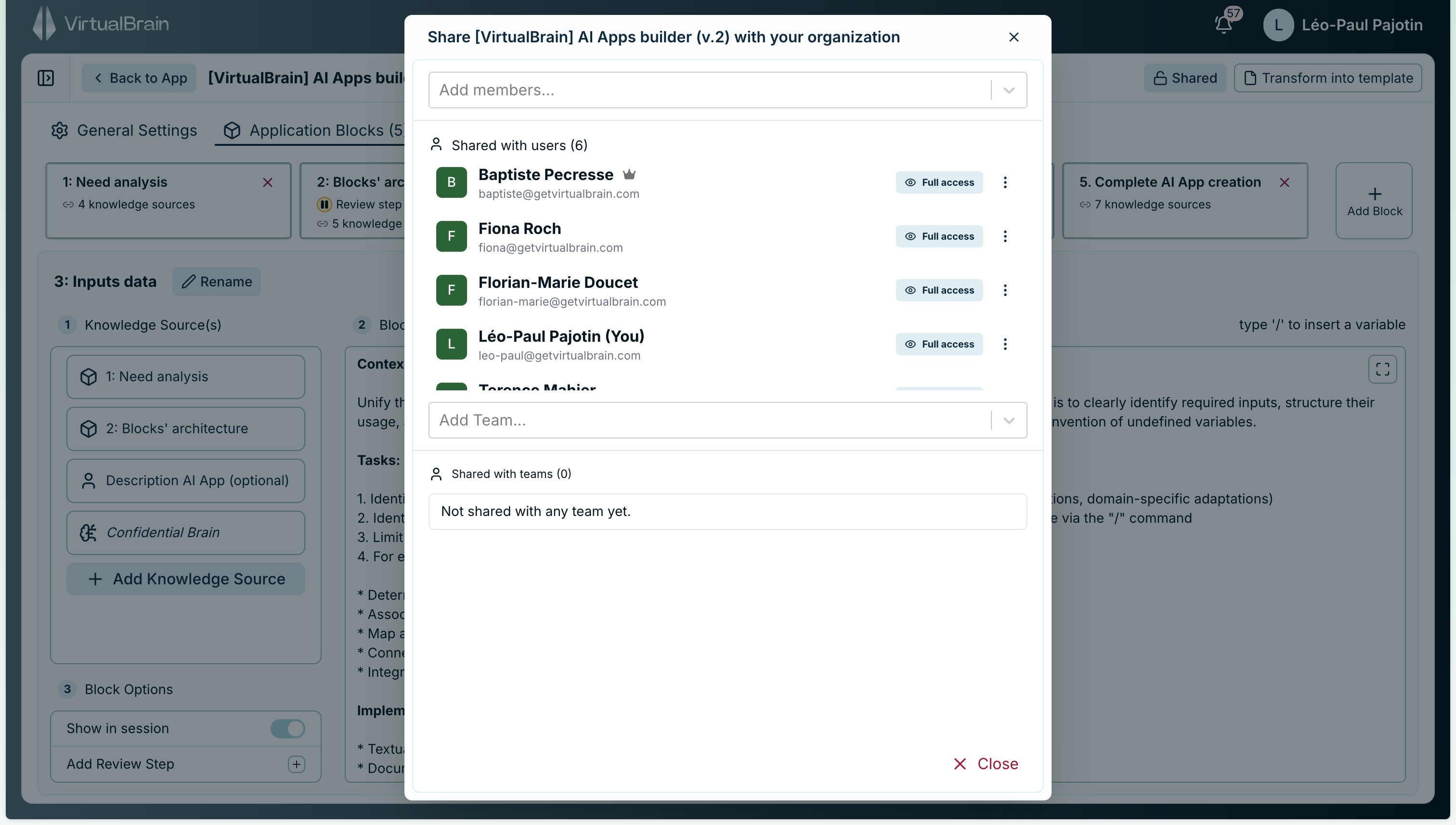
Task: Click the Review step pause icon
Action: coord(324,204)
